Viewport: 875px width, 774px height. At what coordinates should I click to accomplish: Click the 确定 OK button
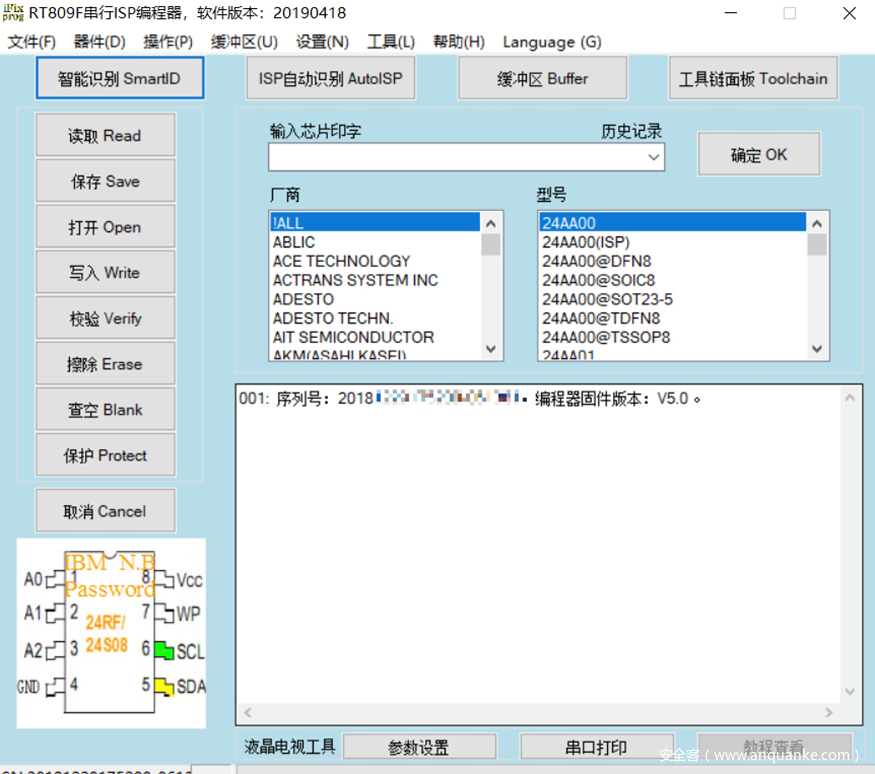click(759, 153)
